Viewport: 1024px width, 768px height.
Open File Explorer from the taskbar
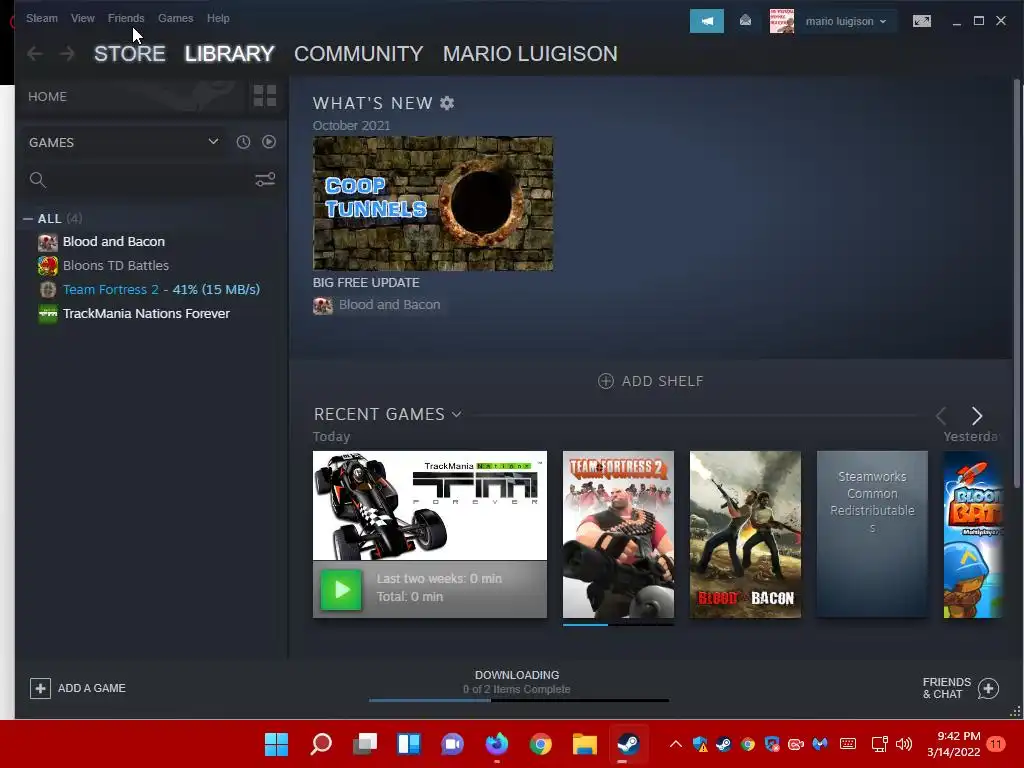click(584, 744)
